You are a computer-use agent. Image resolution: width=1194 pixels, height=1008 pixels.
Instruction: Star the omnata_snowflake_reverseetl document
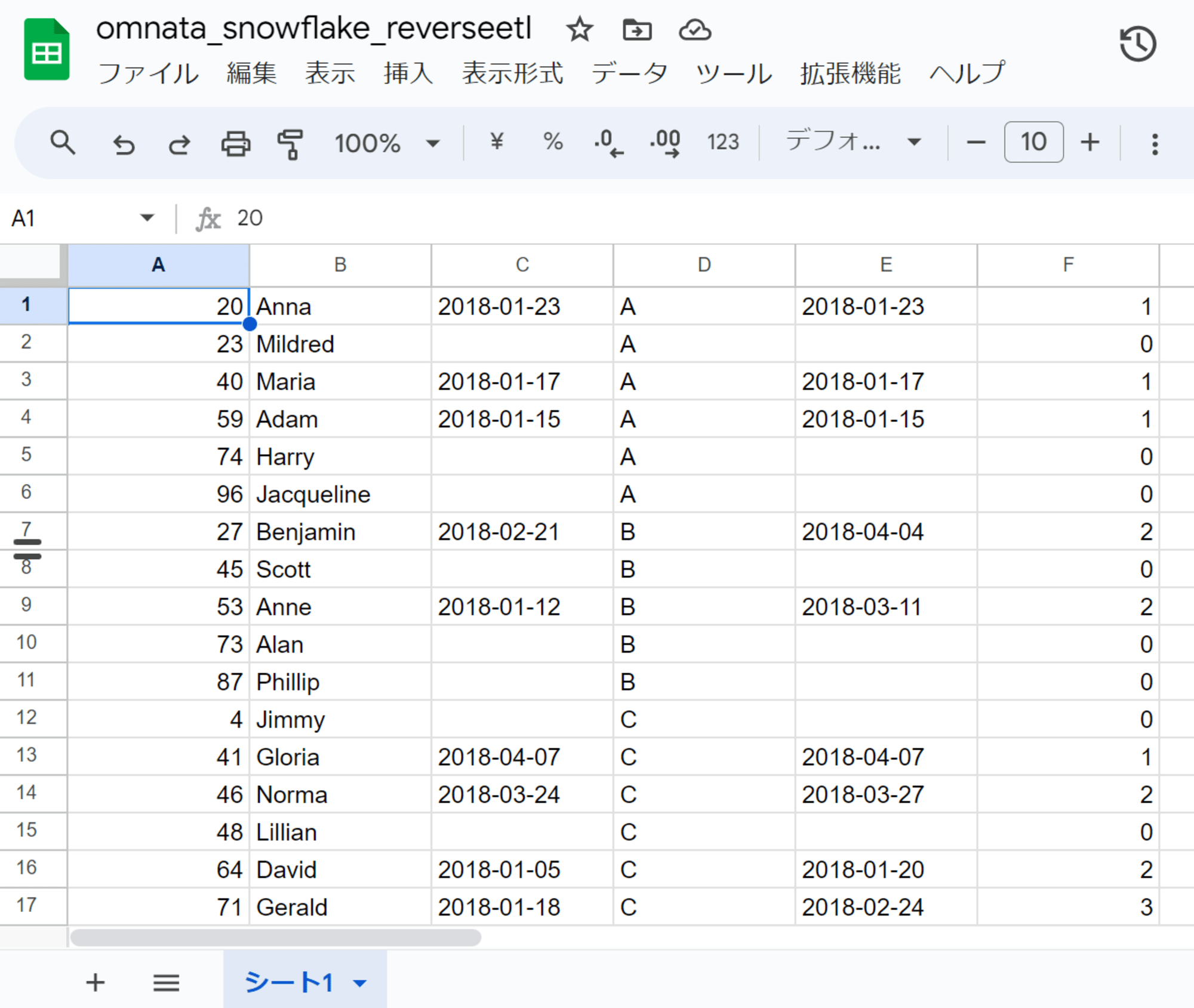point(579,29)
